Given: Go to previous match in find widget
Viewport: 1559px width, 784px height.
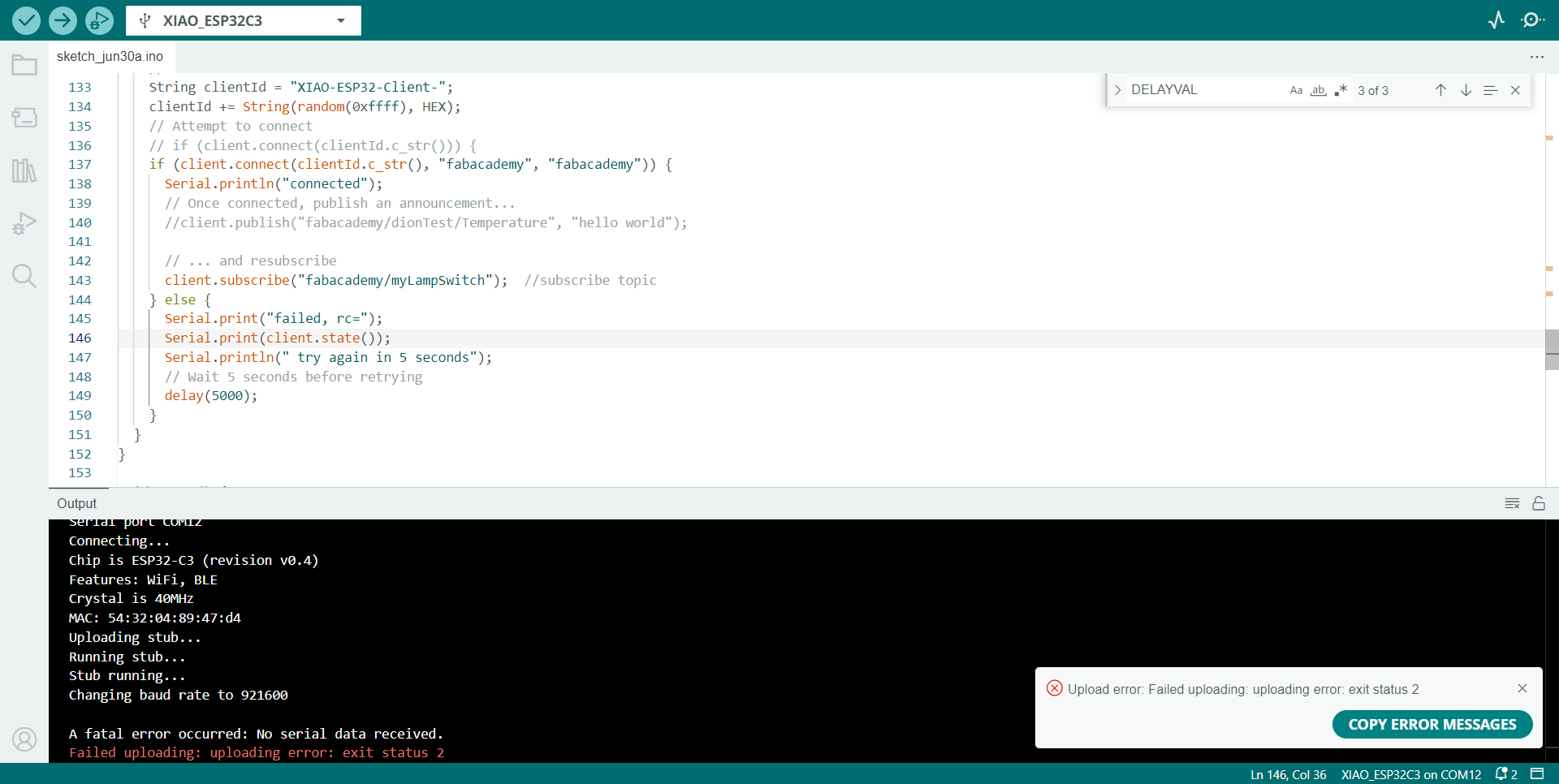Looking at the screenshot, I should click(1440, 90).
